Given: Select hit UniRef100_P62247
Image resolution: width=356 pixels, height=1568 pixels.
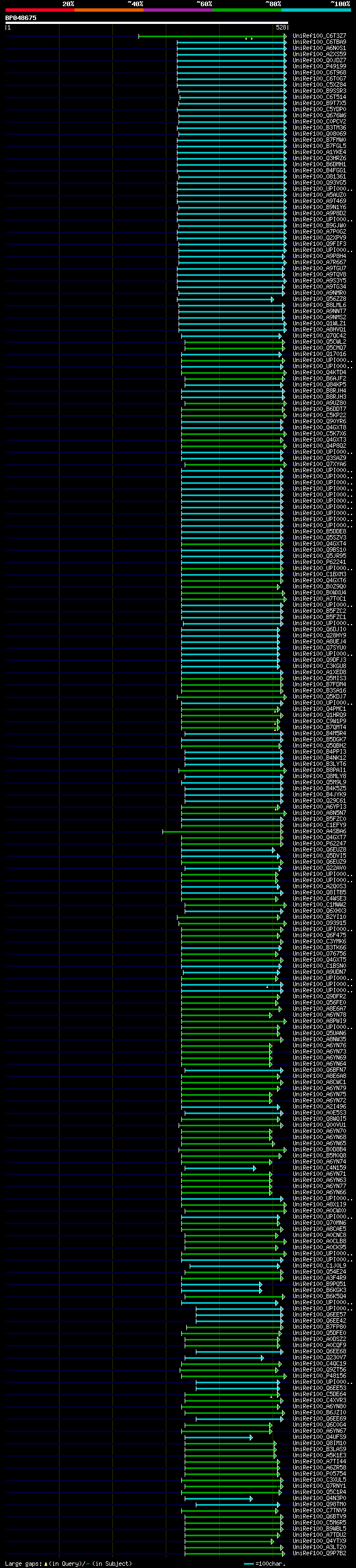Looking at the screenshot, I should [319, 844].
